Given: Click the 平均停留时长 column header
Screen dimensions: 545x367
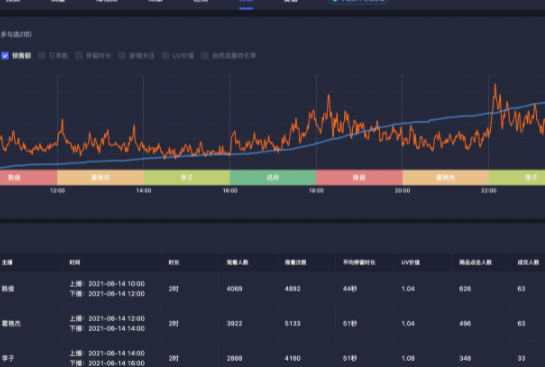Looking at the screenshot, I should (359, 262).
